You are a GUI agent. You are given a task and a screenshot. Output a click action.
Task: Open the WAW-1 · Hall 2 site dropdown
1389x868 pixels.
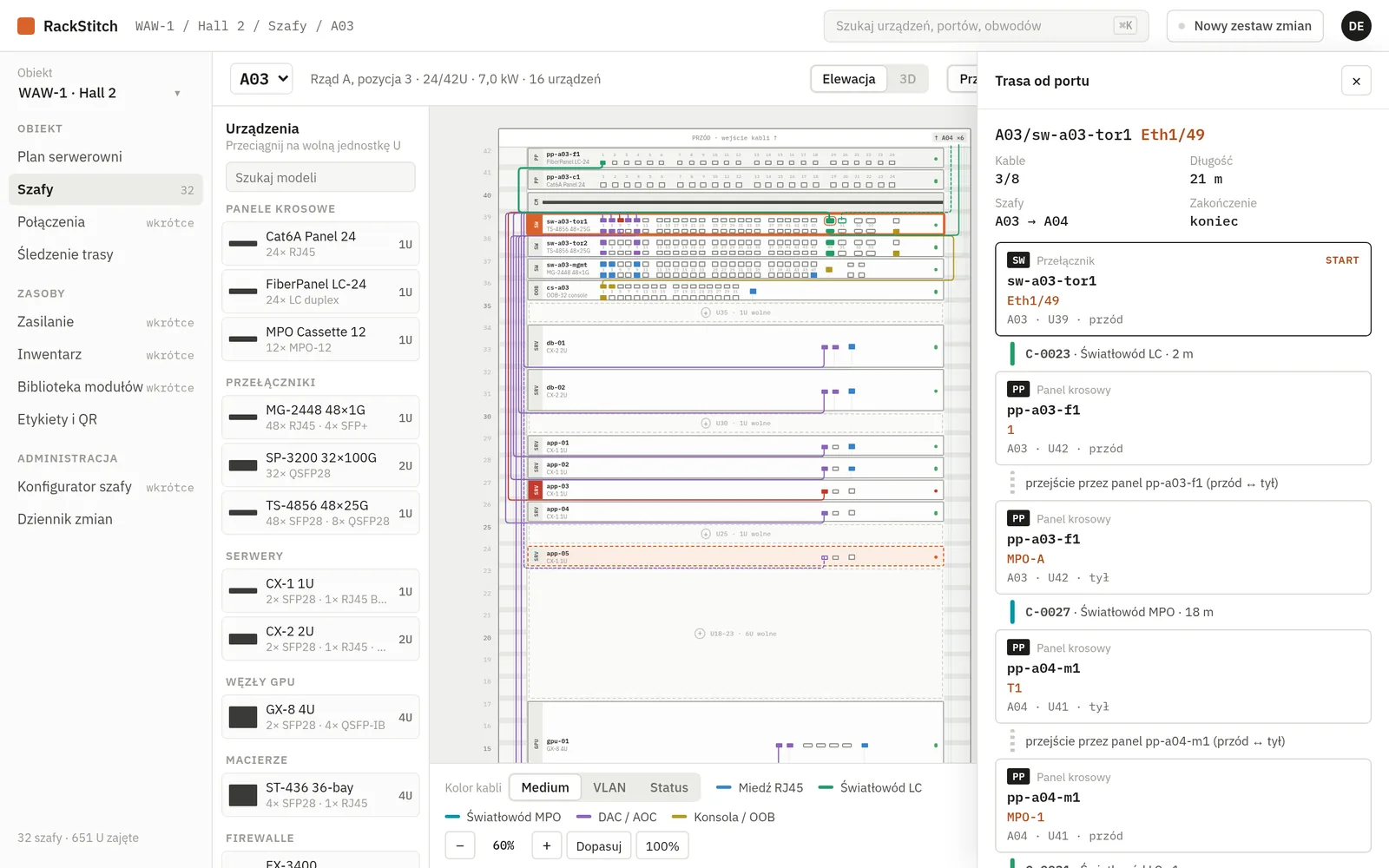(100, 93)
